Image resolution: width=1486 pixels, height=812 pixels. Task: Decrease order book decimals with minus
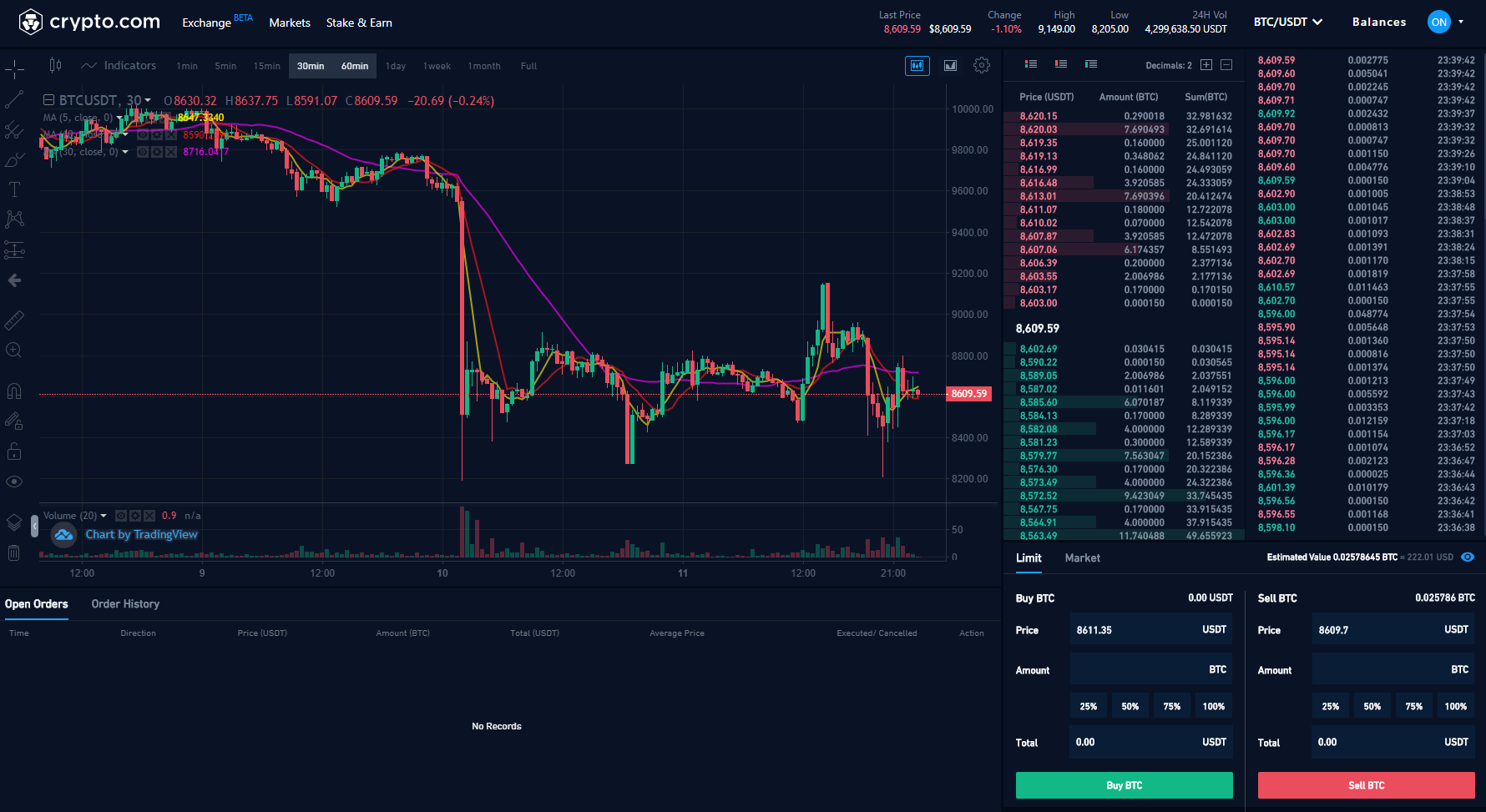pos(1226,65)
